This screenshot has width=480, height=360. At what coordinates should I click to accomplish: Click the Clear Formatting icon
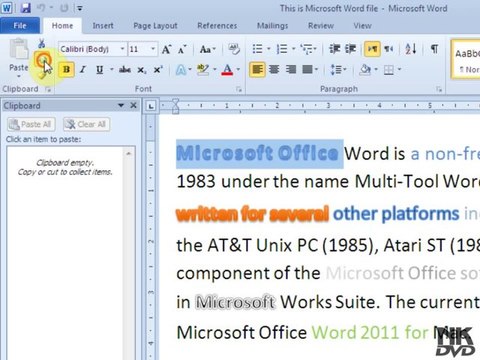[234, 49]
